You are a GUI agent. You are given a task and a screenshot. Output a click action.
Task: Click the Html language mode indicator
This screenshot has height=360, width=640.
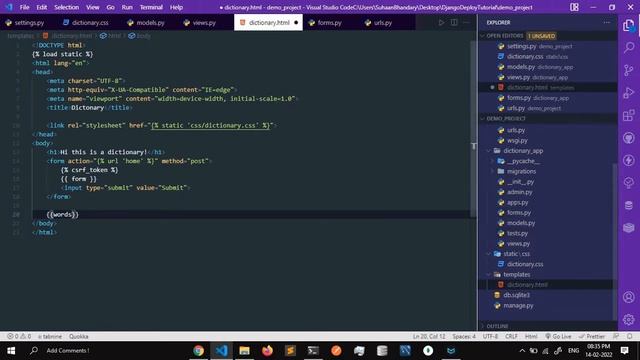[531, 336]
